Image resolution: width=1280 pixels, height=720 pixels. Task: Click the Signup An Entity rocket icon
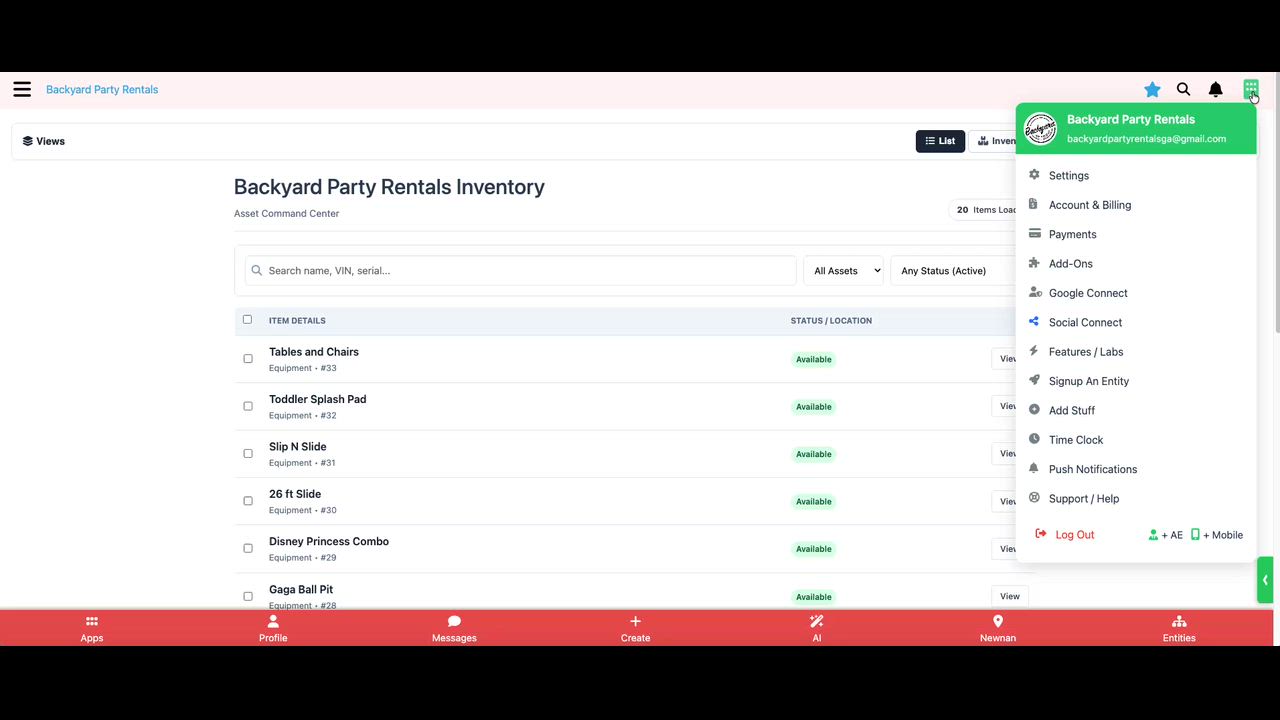[1034, 380]
